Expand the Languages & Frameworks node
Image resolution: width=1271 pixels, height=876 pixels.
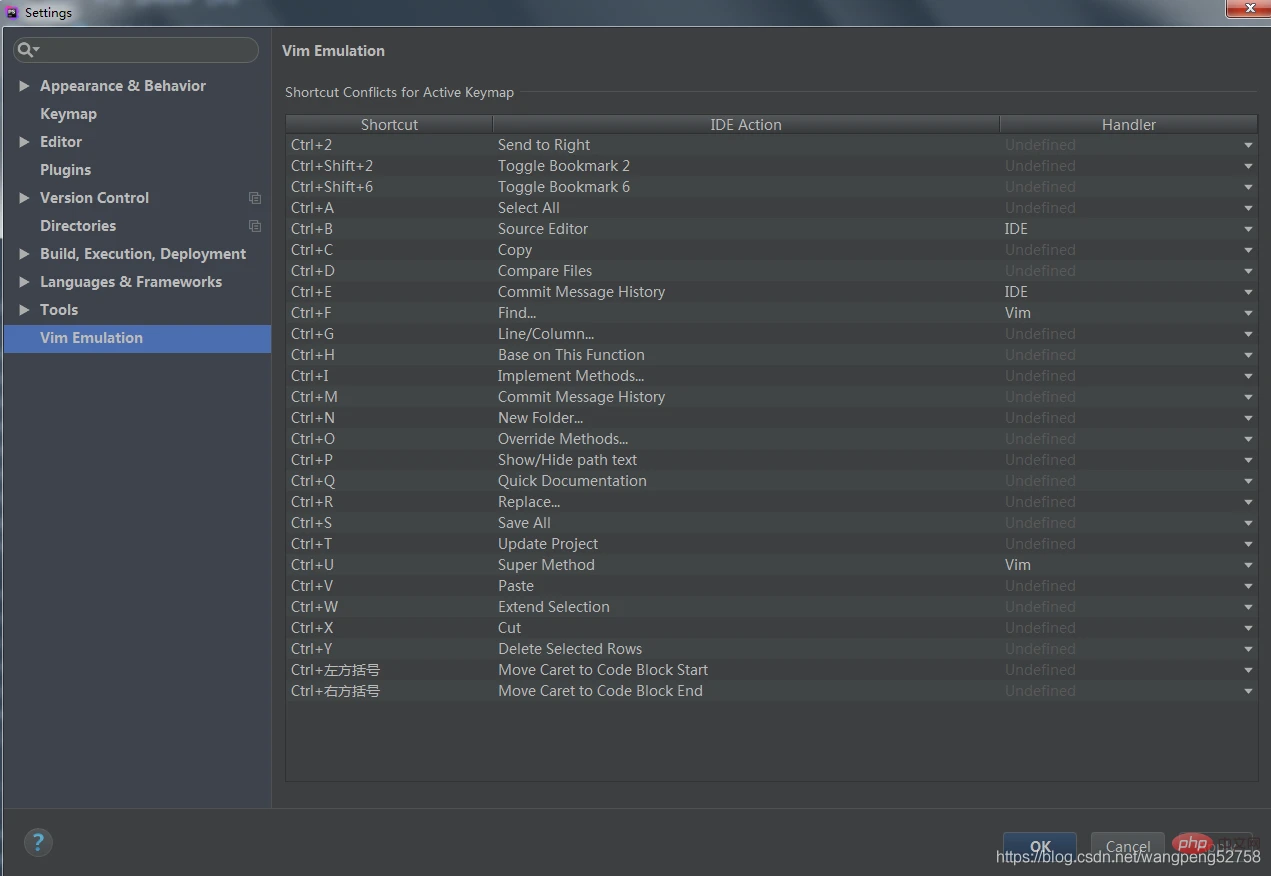pos(24,282)
